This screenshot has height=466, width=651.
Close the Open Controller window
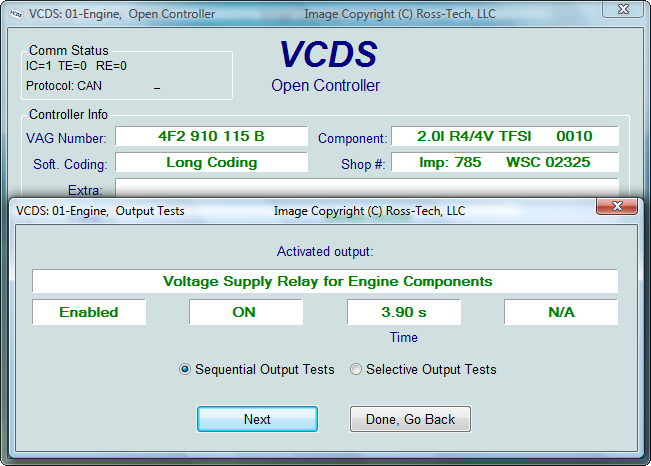coord(623,9)
